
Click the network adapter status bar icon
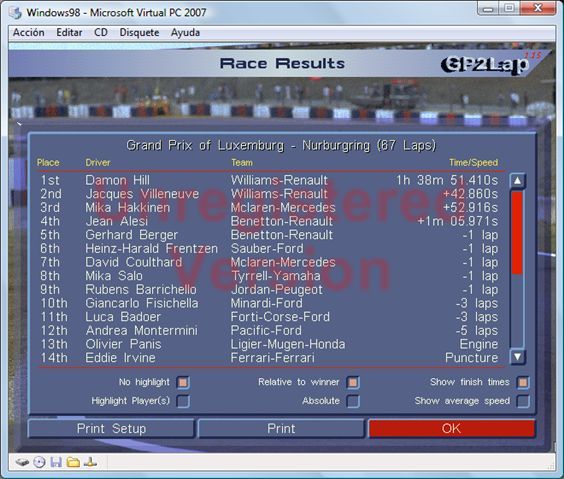90,462
